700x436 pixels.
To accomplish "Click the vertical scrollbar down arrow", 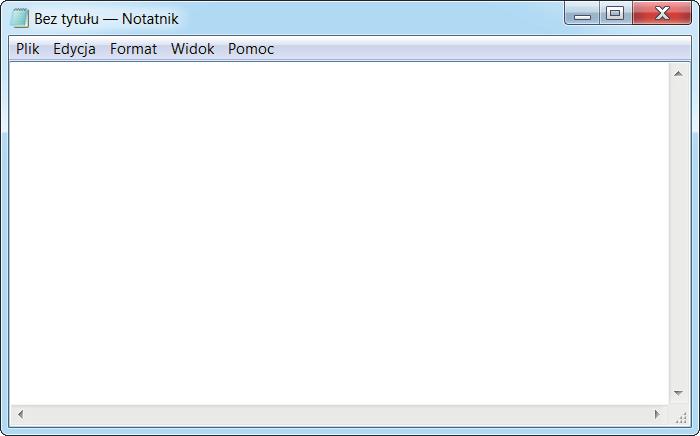I will click(x=679, y=393).
